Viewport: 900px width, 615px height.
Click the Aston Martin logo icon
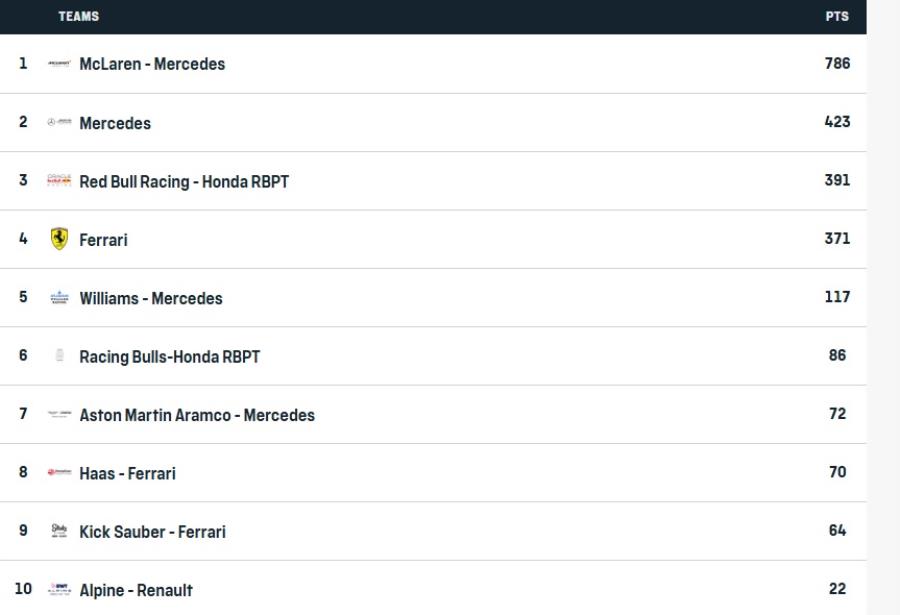[59, 415]
